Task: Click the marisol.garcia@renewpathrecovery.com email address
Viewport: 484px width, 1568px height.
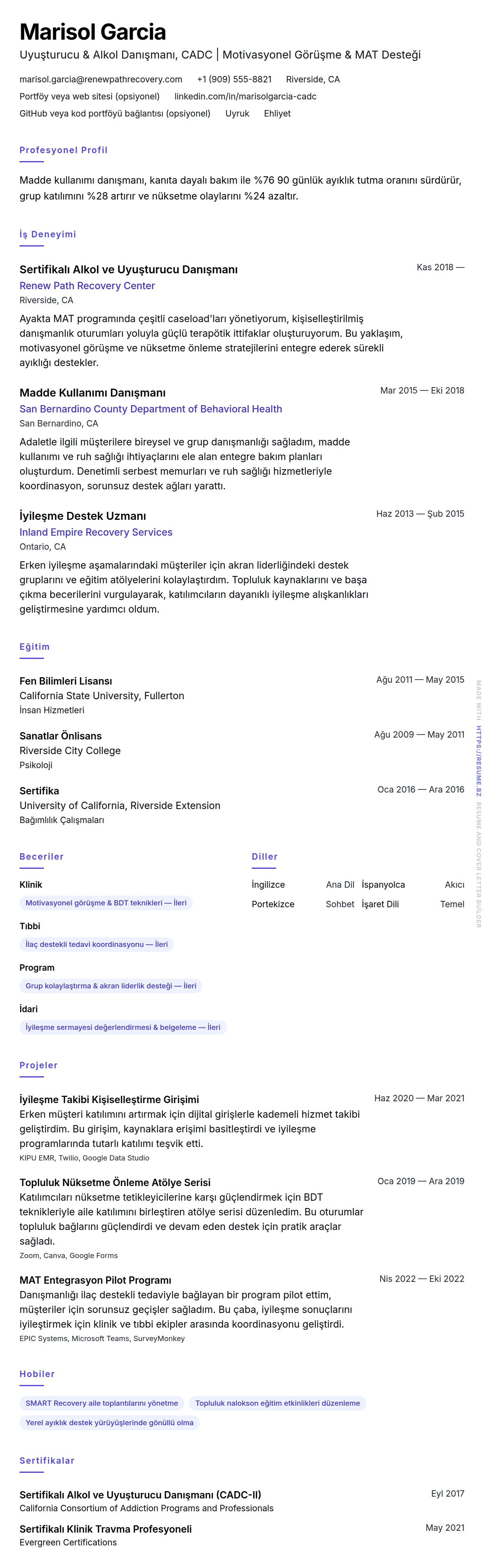Action: click(101, 79)
